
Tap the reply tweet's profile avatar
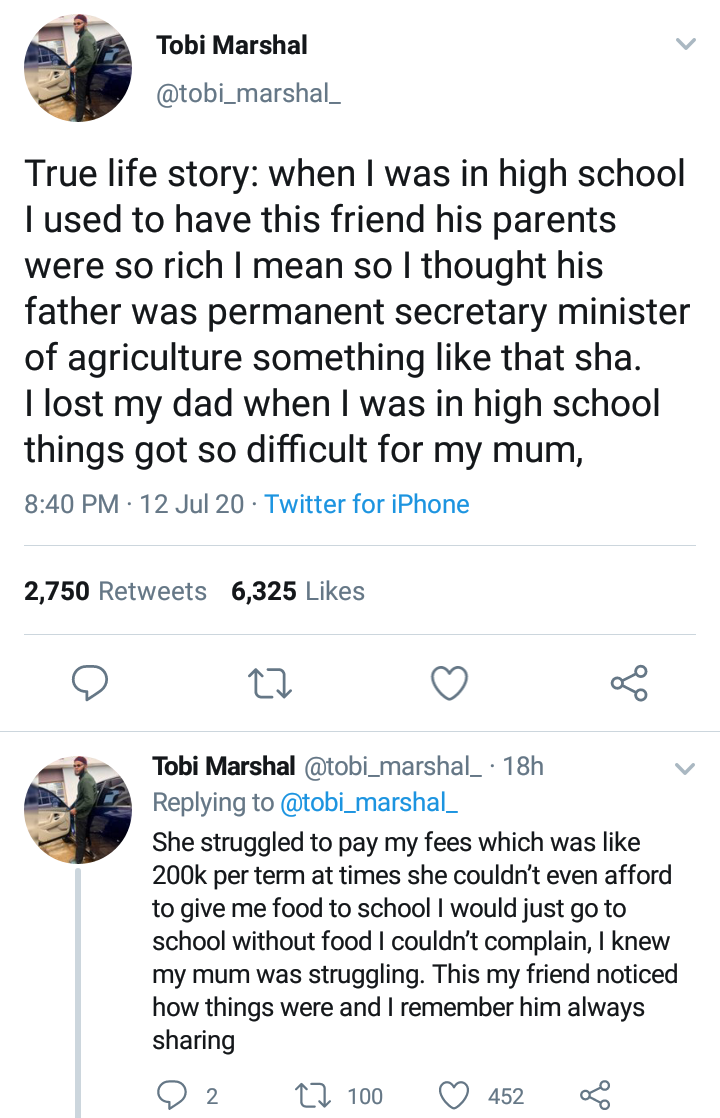point(78,809)
